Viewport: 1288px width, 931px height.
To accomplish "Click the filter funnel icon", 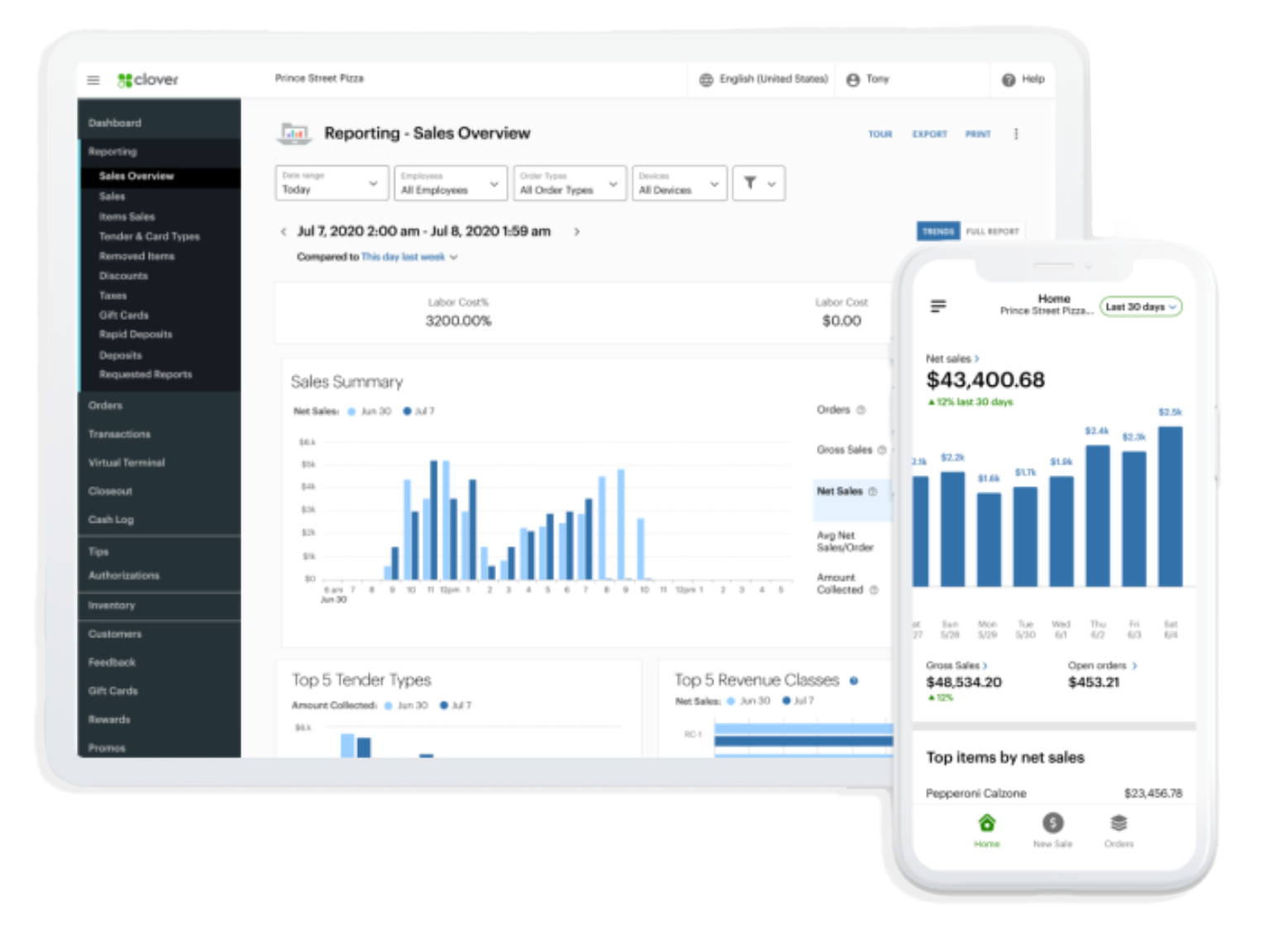I will (750, 183).
